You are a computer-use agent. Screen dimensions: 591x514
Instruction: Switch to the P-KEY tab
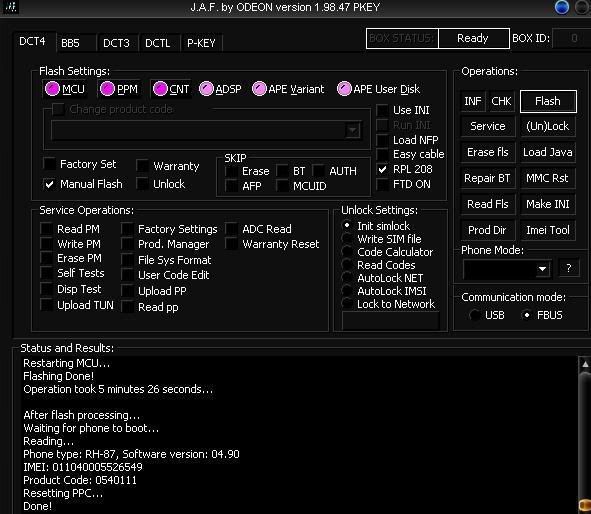[x=201, y=43]
